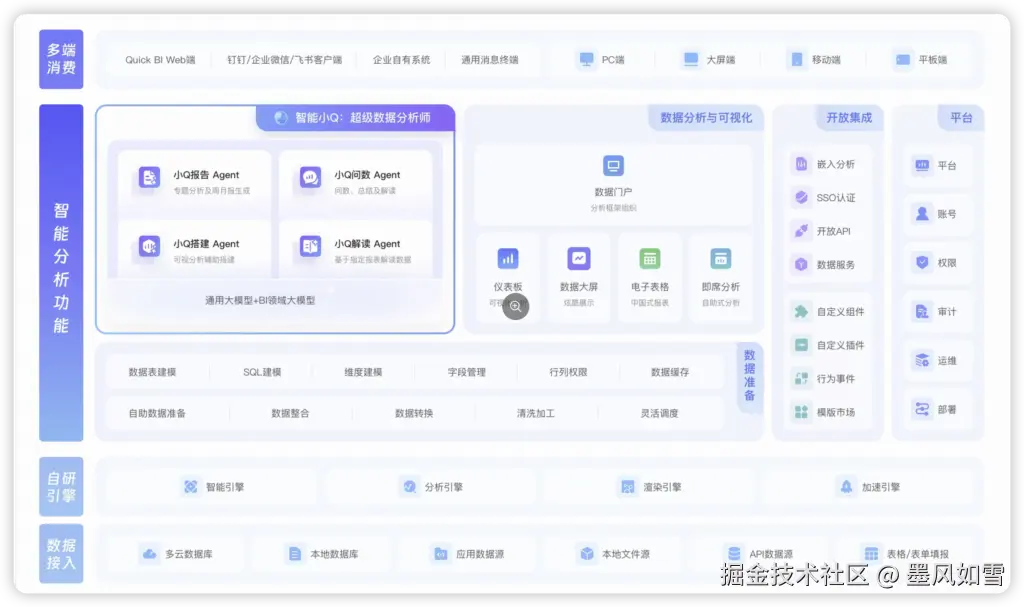1024x607 pixels.
Task: Click the 开放API icon
Action: pyautogui.click(x=801, y=231)
